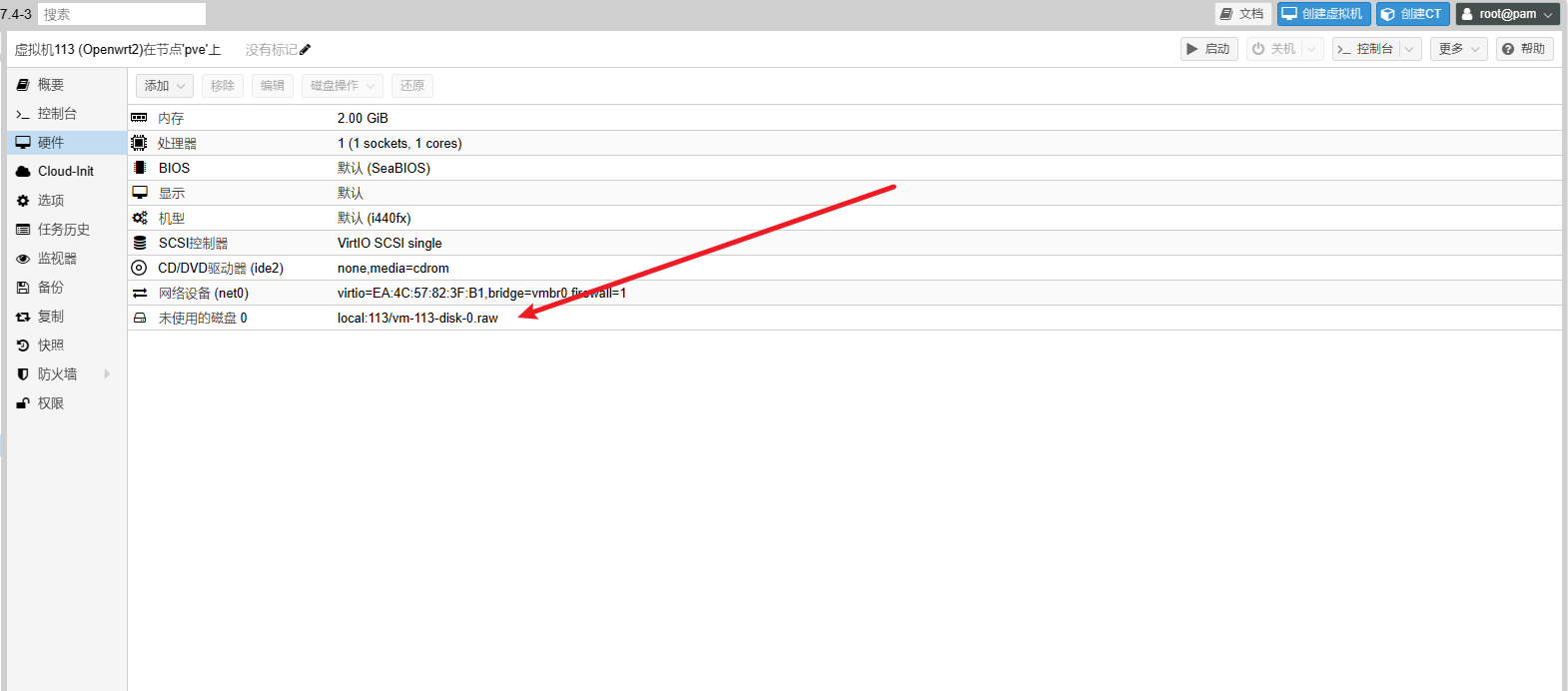Go to the 快照 (Snapshots) section
The height and width of the screenshot is (691, 1568).
(x=51, y=345)
